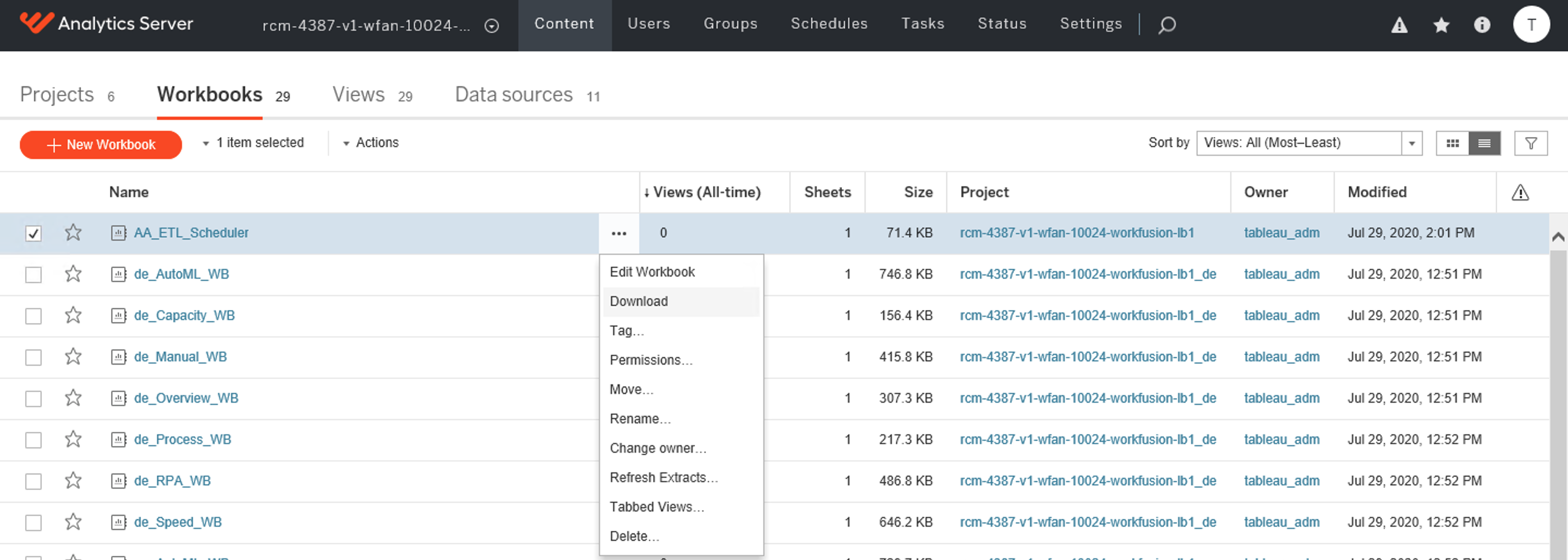Favorite the de_Speed_WB workbook star

[x=73, y=522]
